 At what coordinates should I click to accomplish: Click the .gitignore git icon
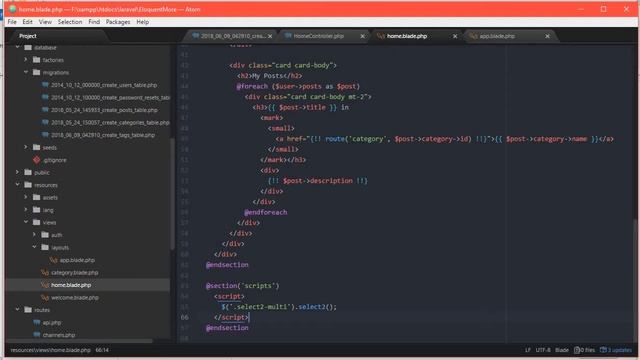click(37, 160)
